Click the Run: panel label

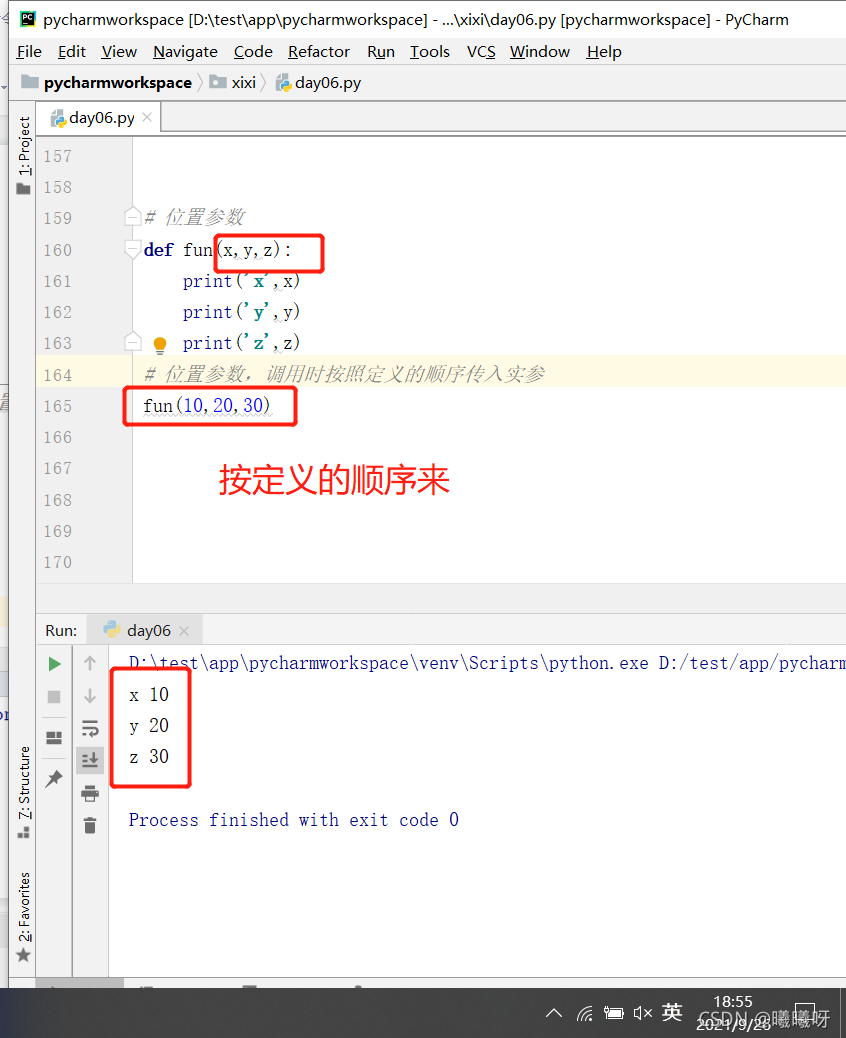pos(61,631)
